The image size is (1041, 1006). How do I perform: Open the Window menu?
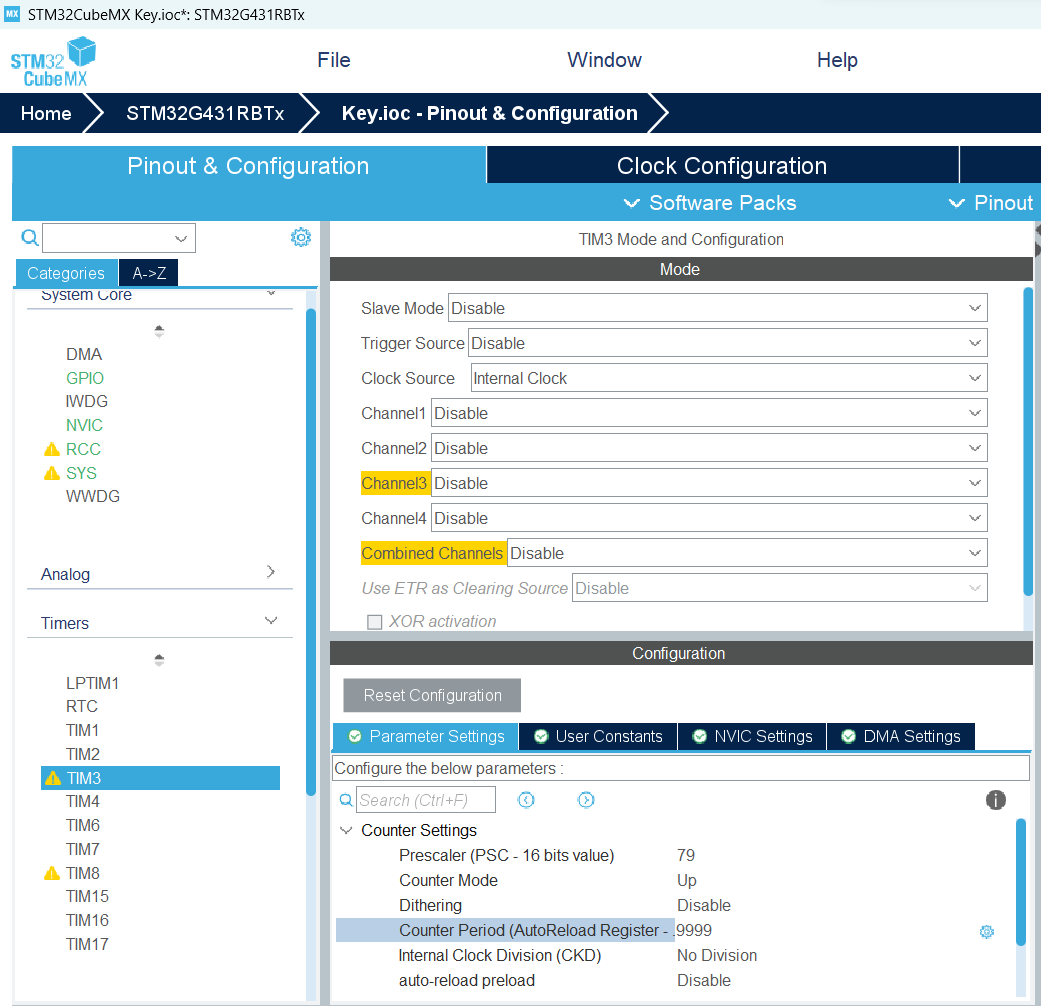point(604,60)
